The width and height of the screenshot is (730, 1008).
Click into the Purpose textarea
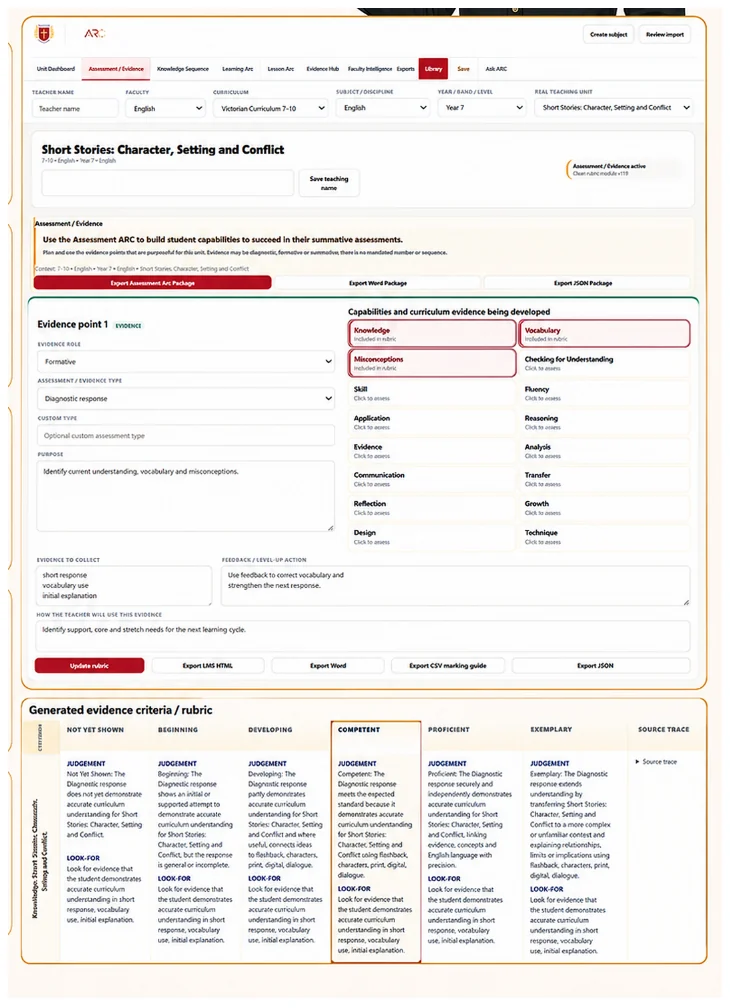coord(186,496)
